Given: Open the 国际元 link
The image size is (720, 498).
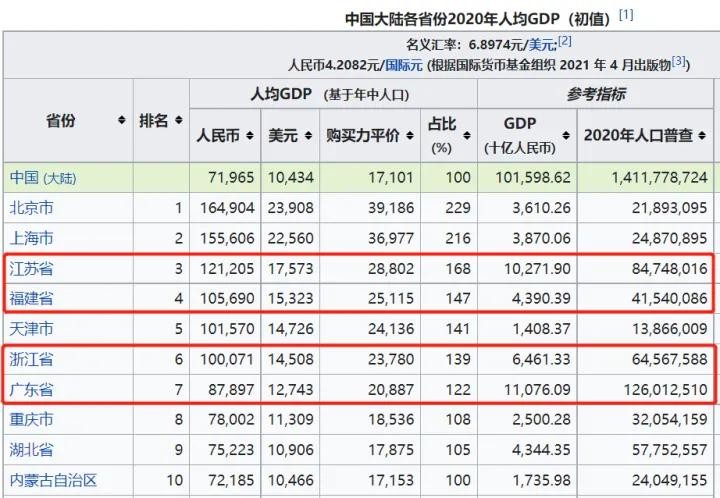Looking at the screenshot, I should click(403, 65).
